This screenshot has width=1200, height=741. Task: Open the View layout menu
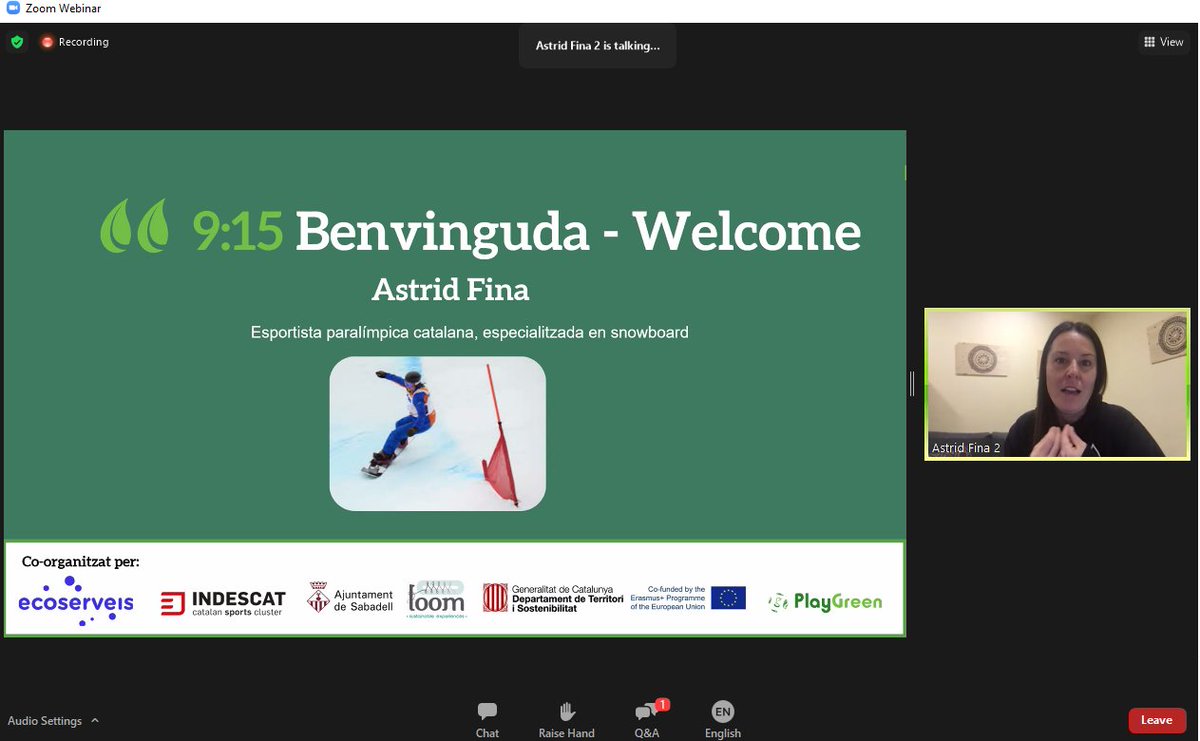(1164, 42)
